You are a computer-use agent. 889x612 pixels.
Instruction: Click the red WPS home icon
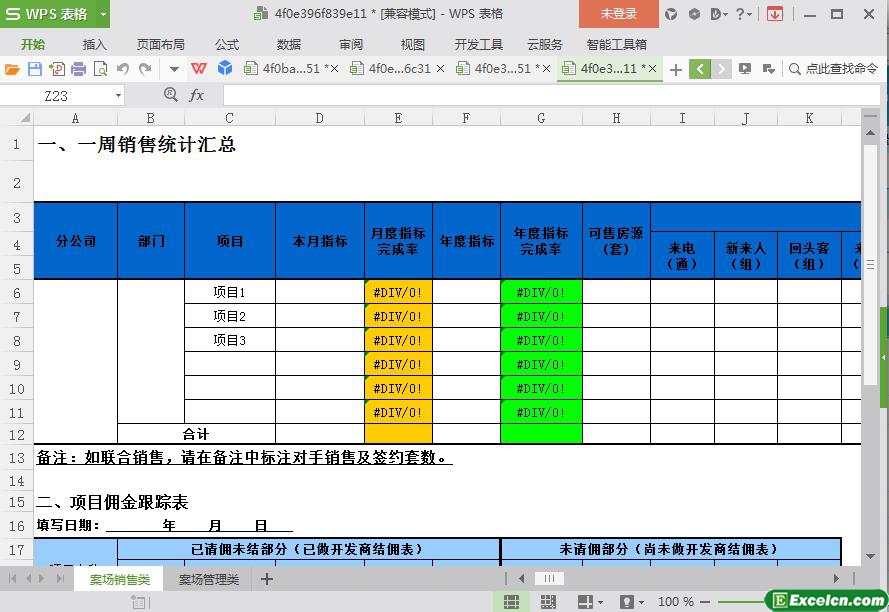pos(199,69)
